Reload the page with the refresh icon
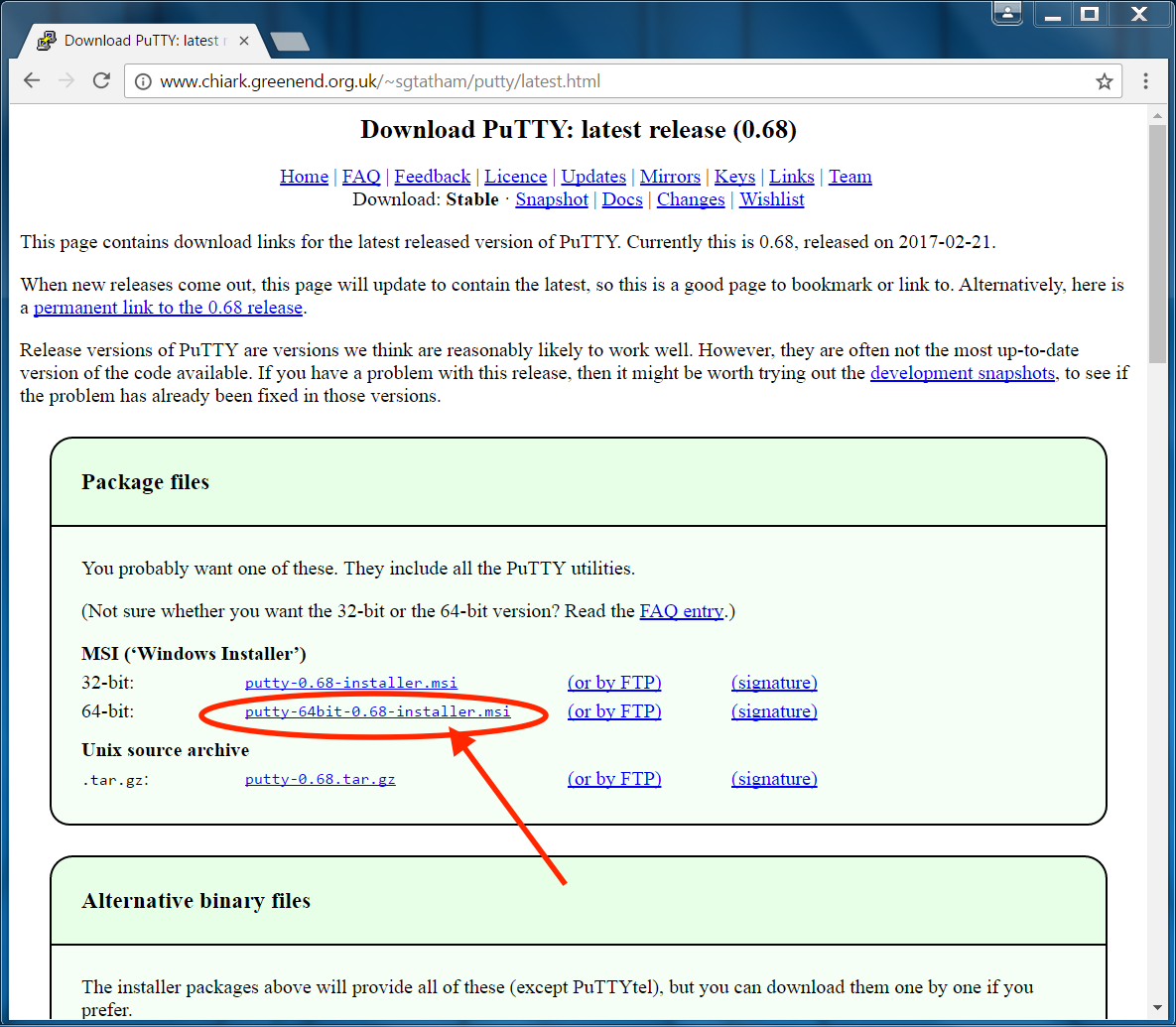Image resolution: width=1176 pixels, height=1027 pixels. tap(101, 81)
